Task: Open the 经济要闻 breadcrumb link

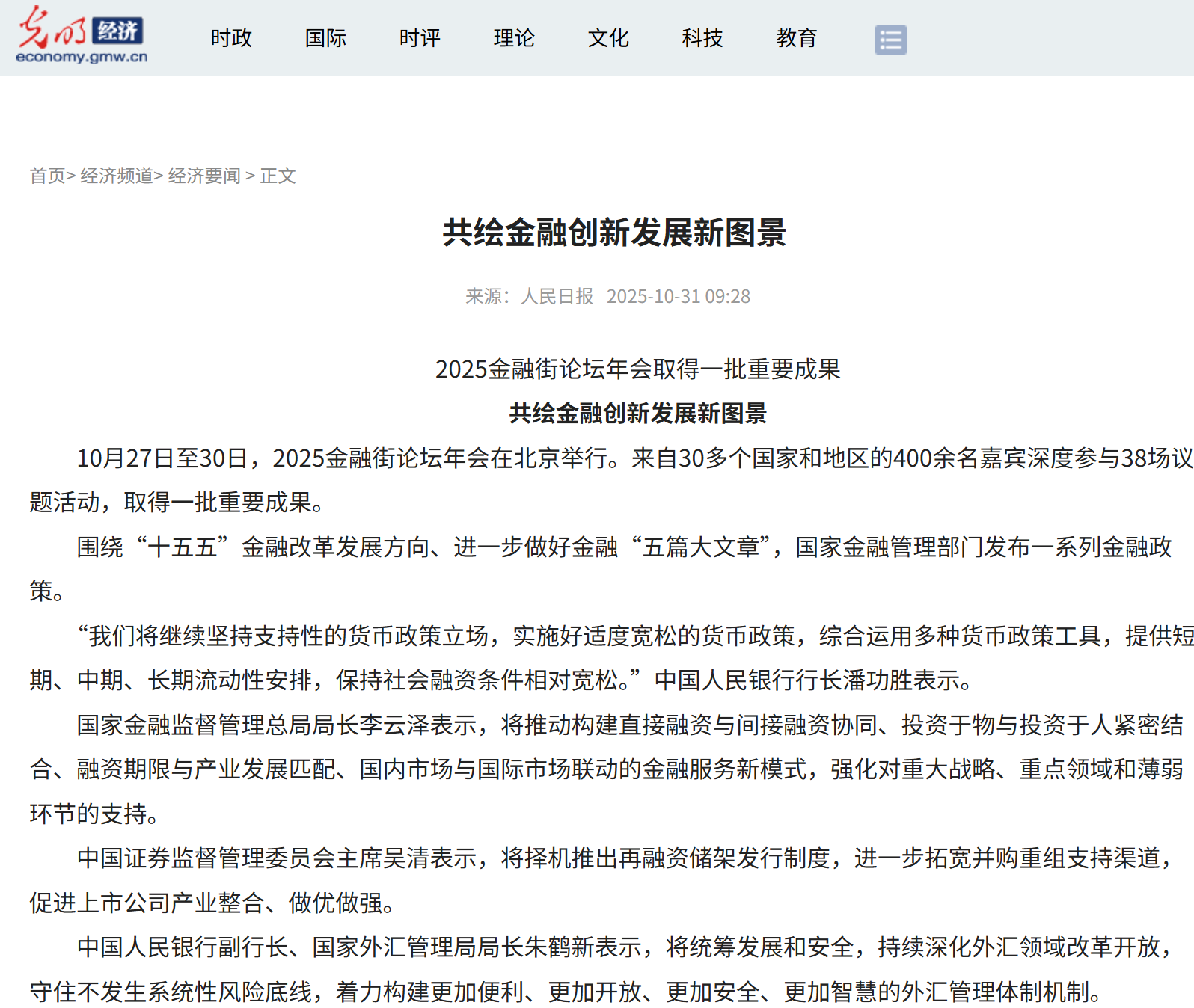Action: click(204, 176)
